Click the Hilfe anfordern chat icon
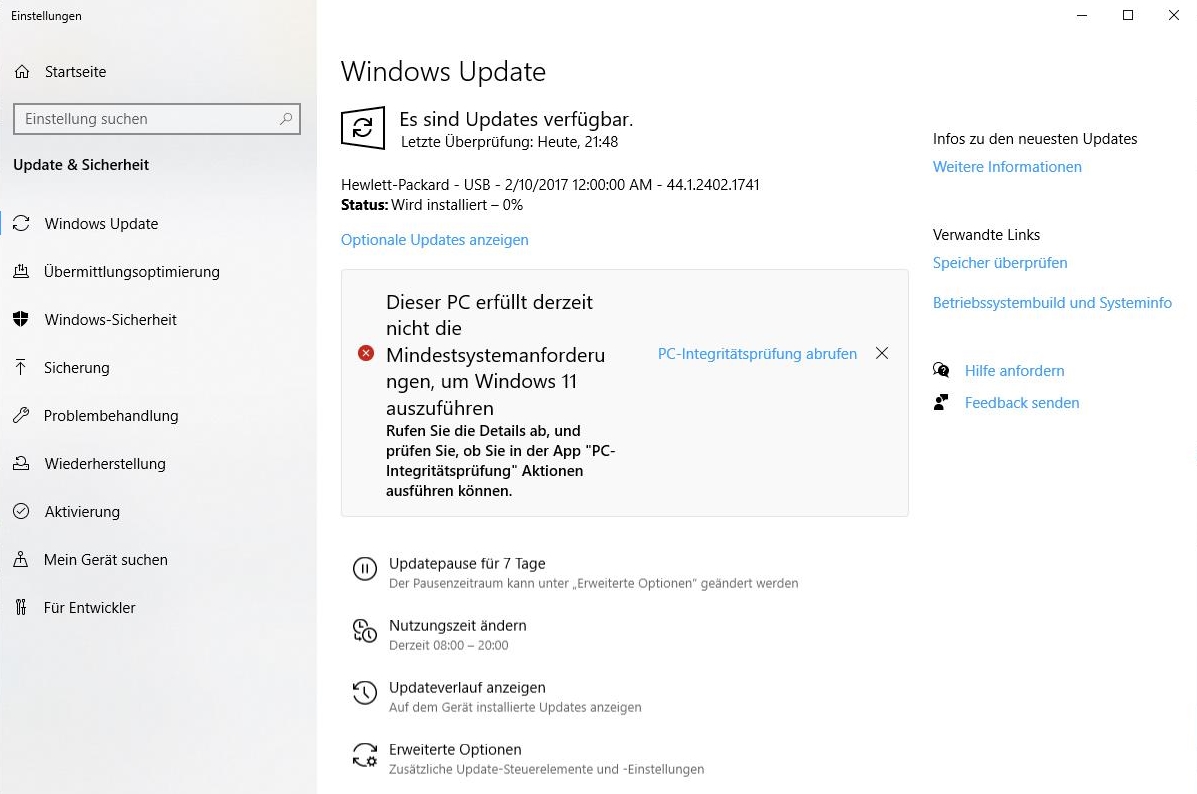Image resolution: width=1197 pixels, height=794 pixels. coord(941,371)
